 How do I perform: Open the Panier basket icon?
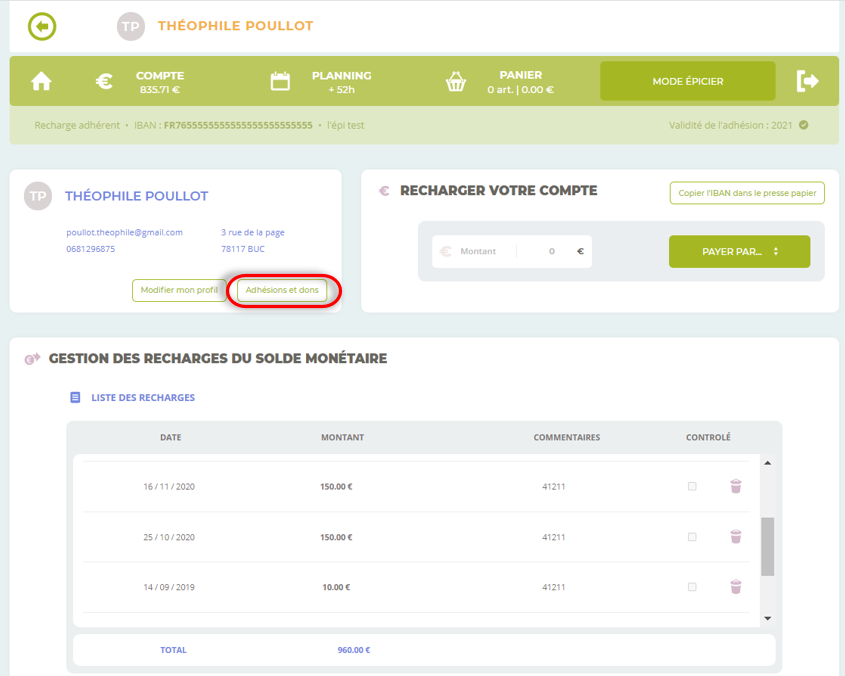click(x=456, y=82)
